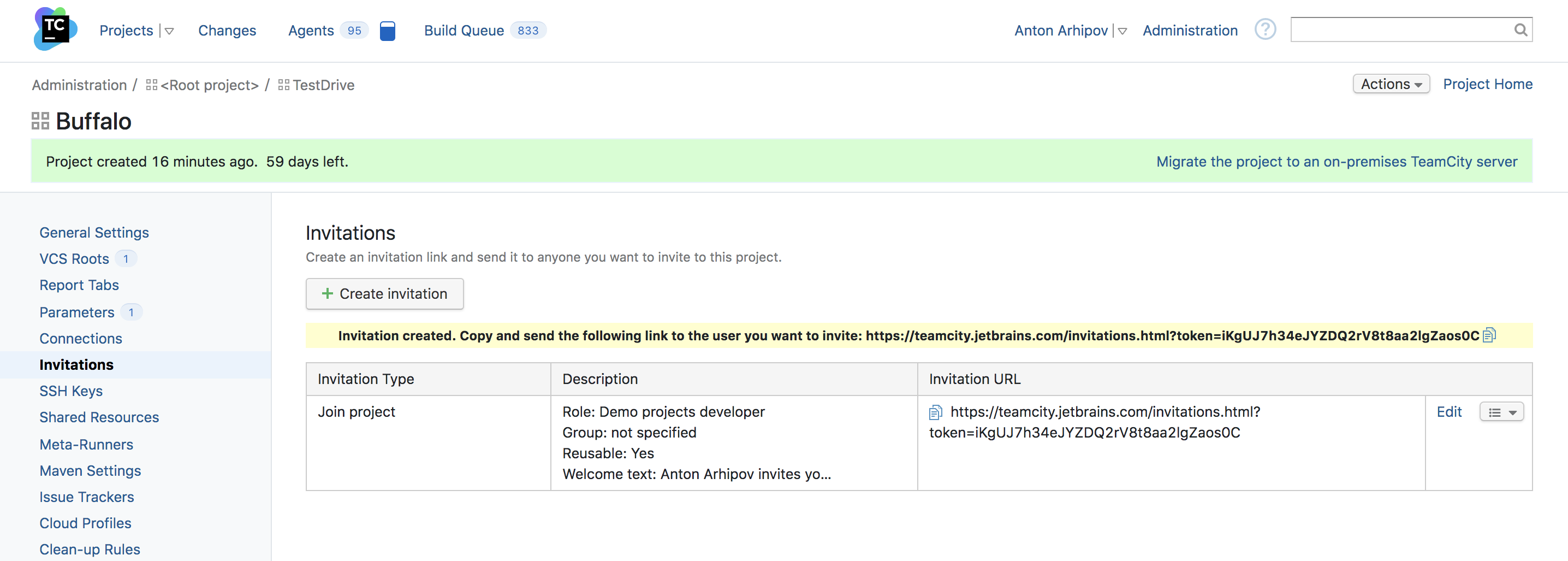The image size is (1568, 561).
Task: Click the TestDrive project grid icon
Action: point(284,85)
